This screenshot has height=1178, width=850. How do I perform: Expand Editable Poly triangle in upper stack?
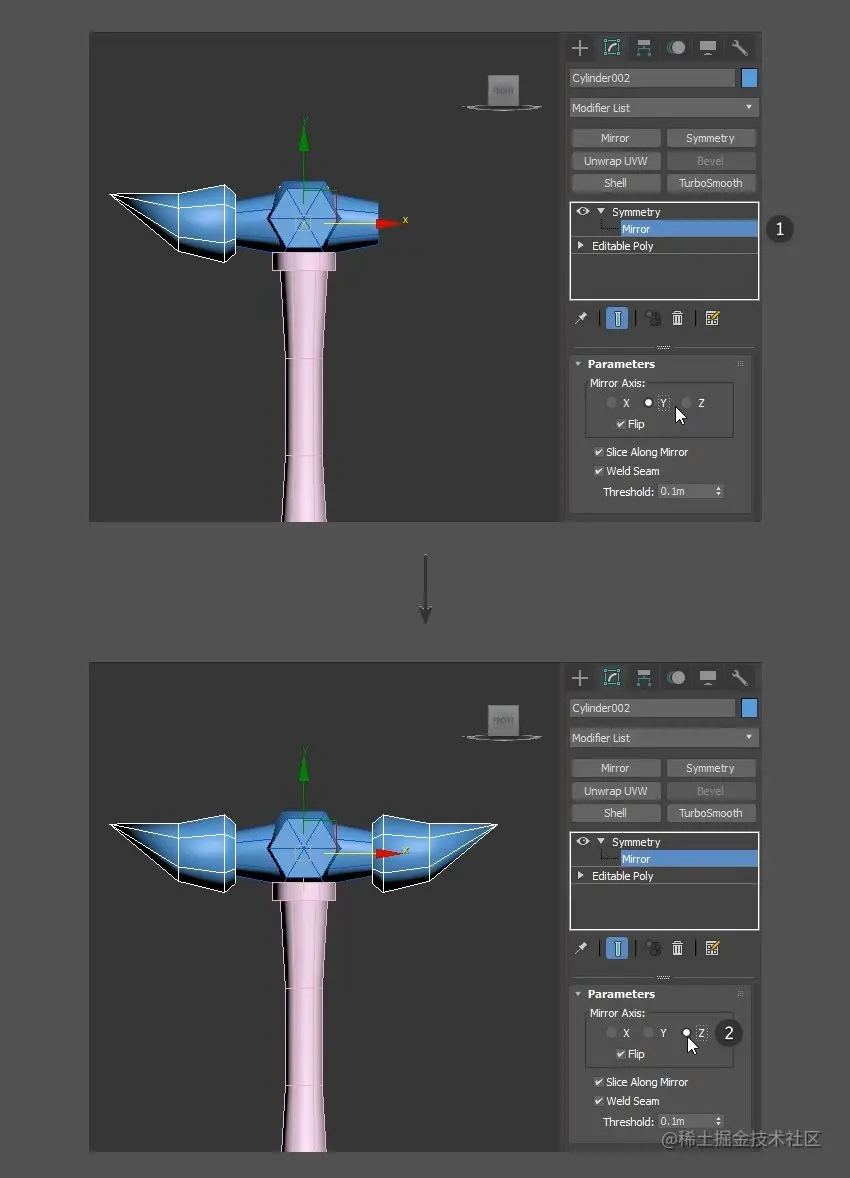pos(580,246)
